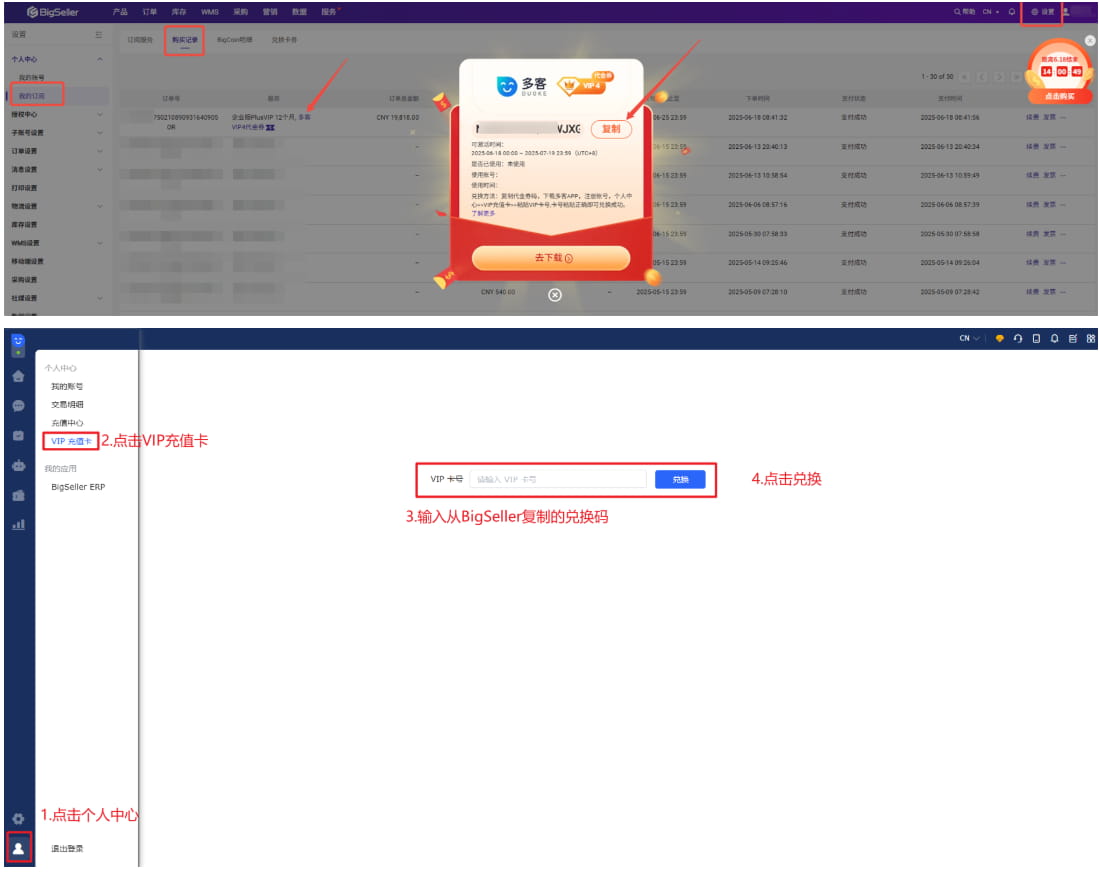Open the Duoke bar chart statistics icon
1099x890 pixels.
click(18, 524)
